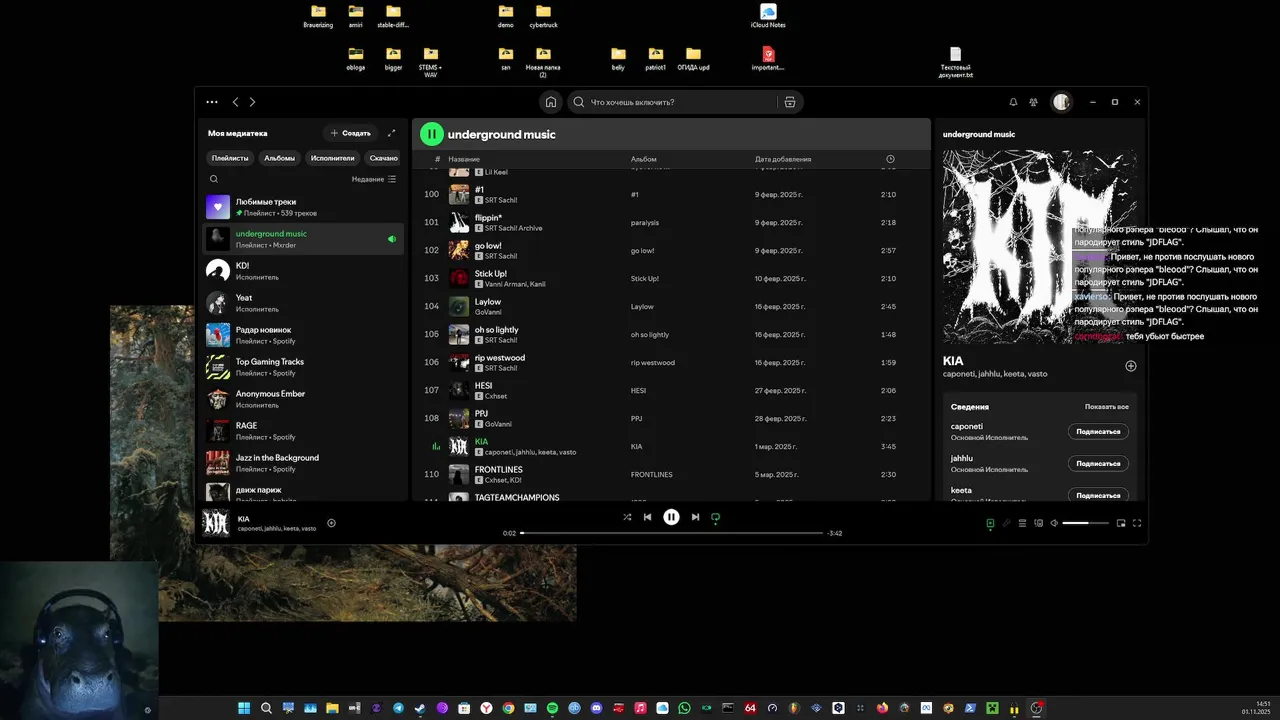Image resolution: width=1280 pixels, height=720 pixels.
Task: Click the 'Создать' button in library
Action: pyautogui.click(x=351, y=133)
